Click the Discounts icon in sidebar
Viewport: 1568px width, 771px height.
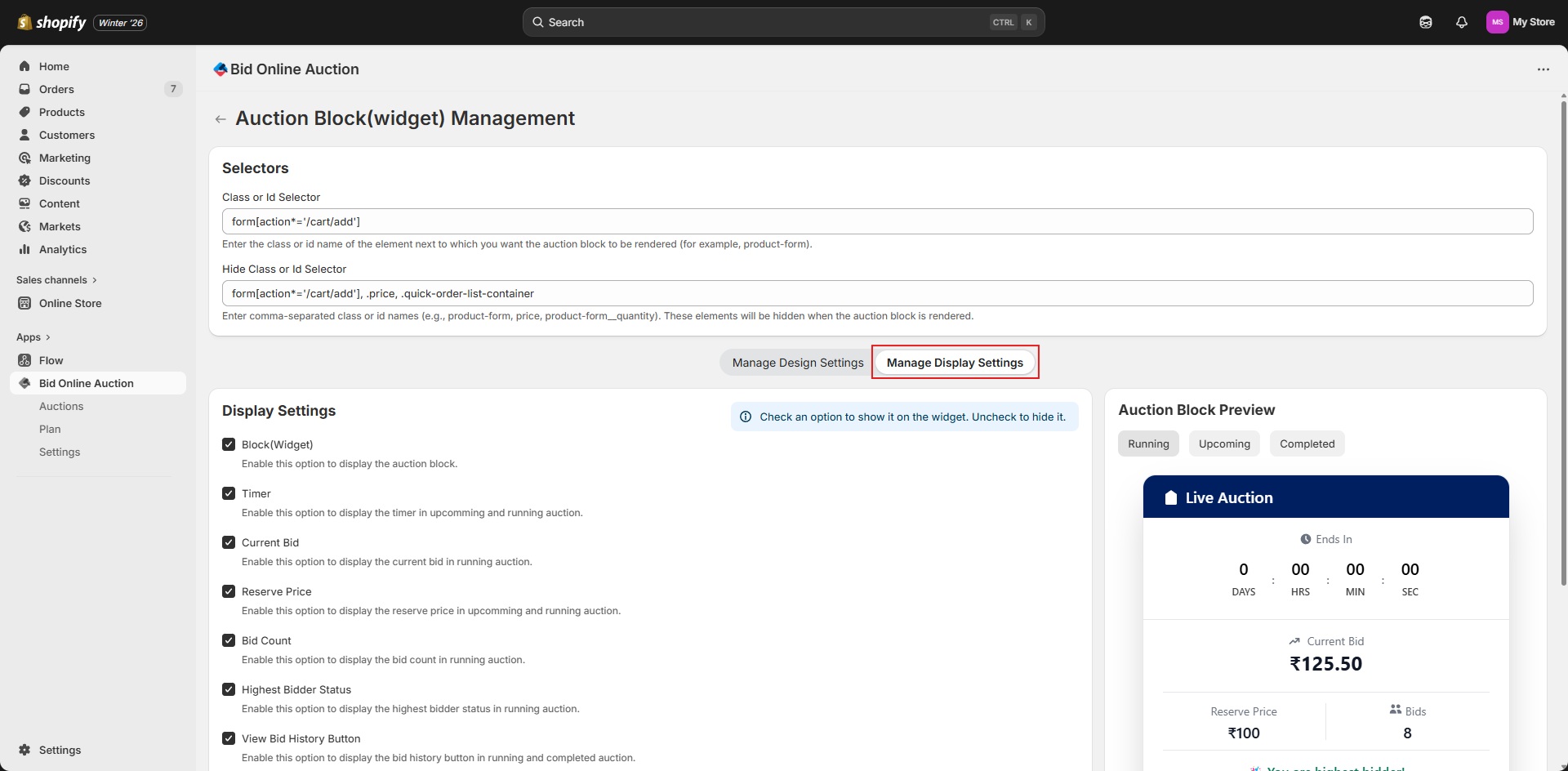coord(24,180)
